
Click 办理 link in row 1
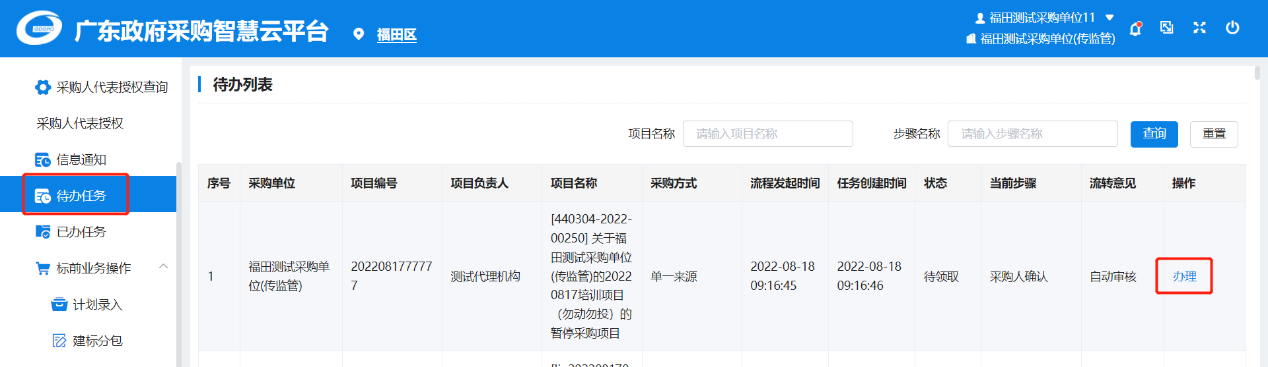[1185, 276]
